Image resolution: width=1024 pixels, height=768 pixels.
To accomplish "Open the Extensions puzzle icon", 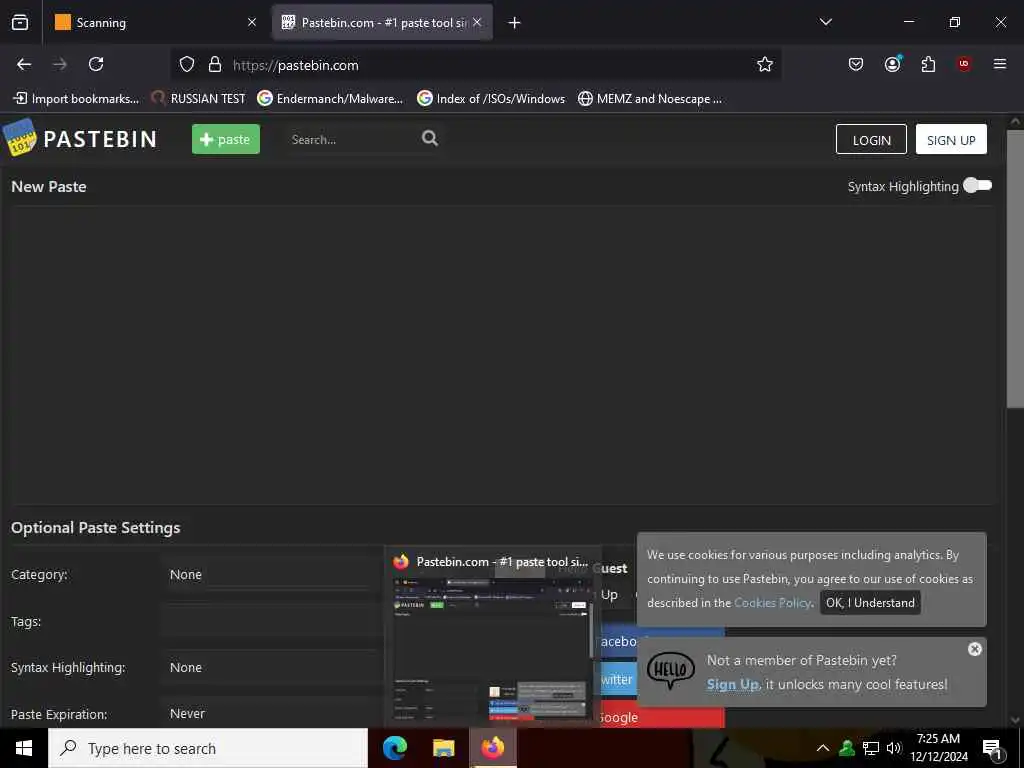I will 928,64.
